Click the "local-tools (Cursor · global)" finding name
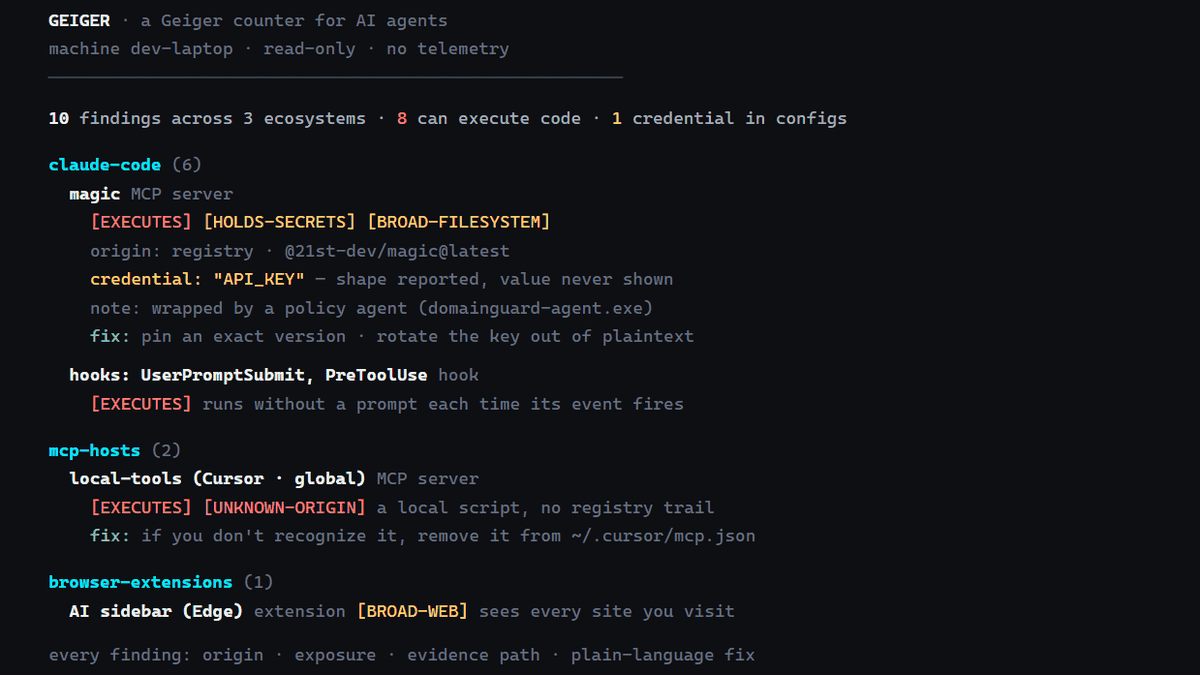 click(217, 479)
